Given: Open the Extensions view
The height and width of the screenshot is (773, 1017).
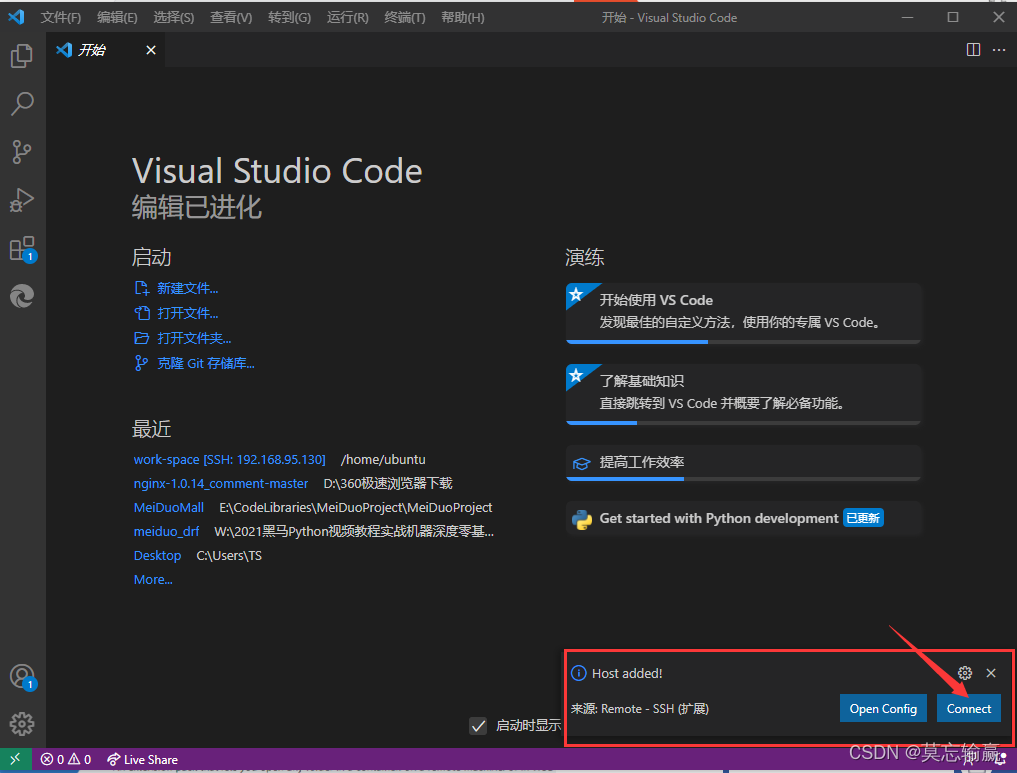Looking at the screenshot, I should click(x=22, y=249).
